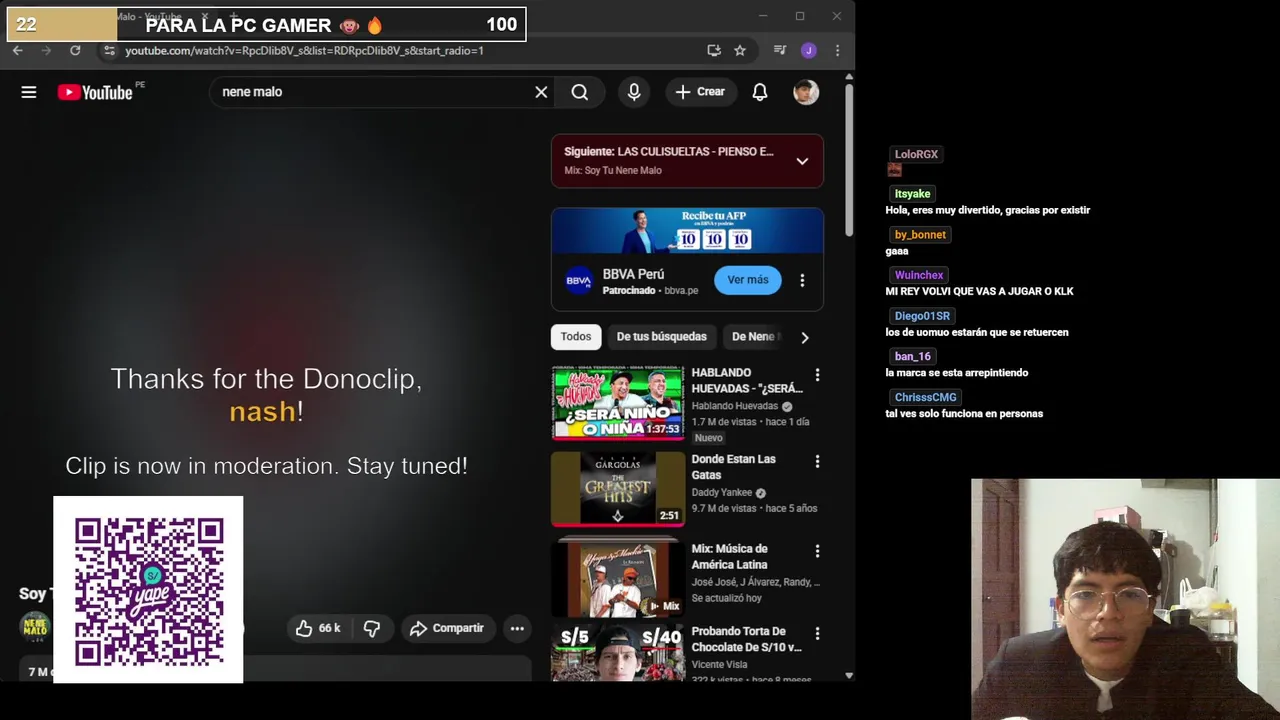Click chat username ban_16
1280x720 pixels.
coord(912,357)
